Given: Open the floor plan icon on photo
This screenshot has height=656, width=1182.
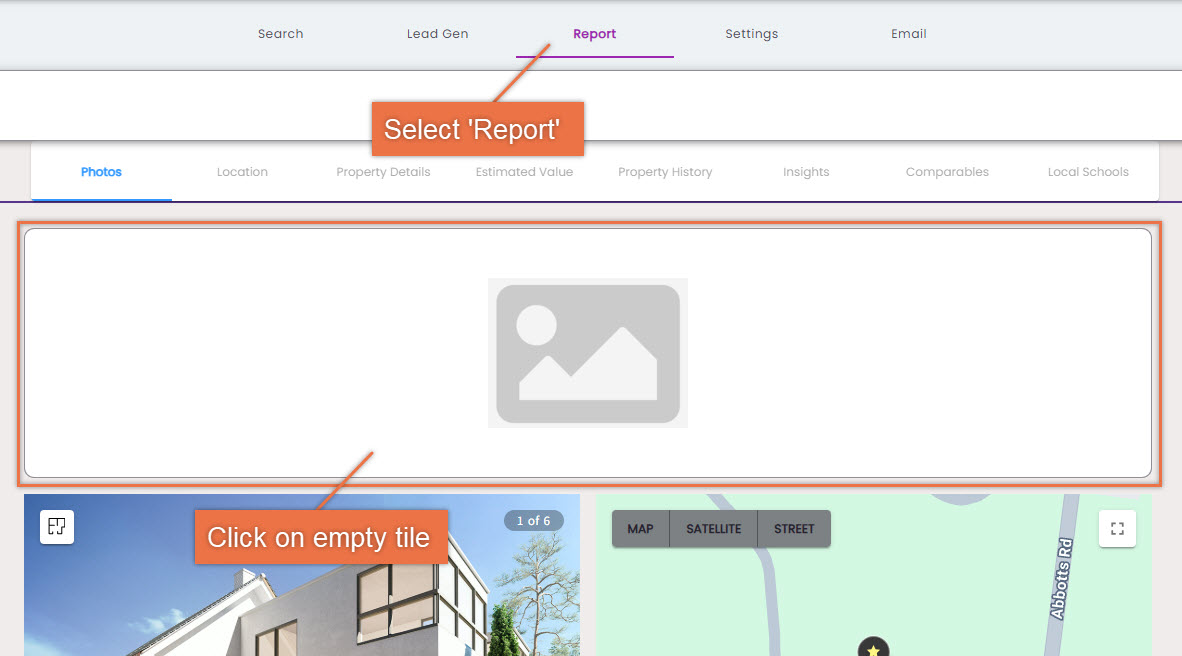Looking at the screenshot, I should click(x=57, y=527).
